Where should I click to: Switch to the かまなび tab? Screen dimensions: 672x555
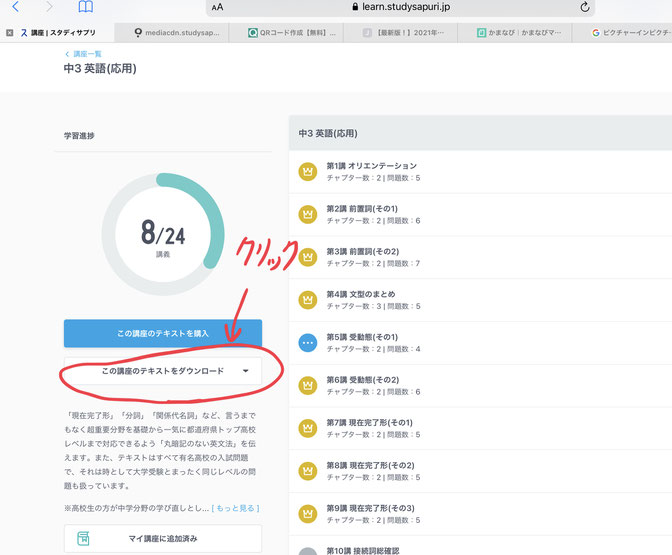click(x=519, y=33)
